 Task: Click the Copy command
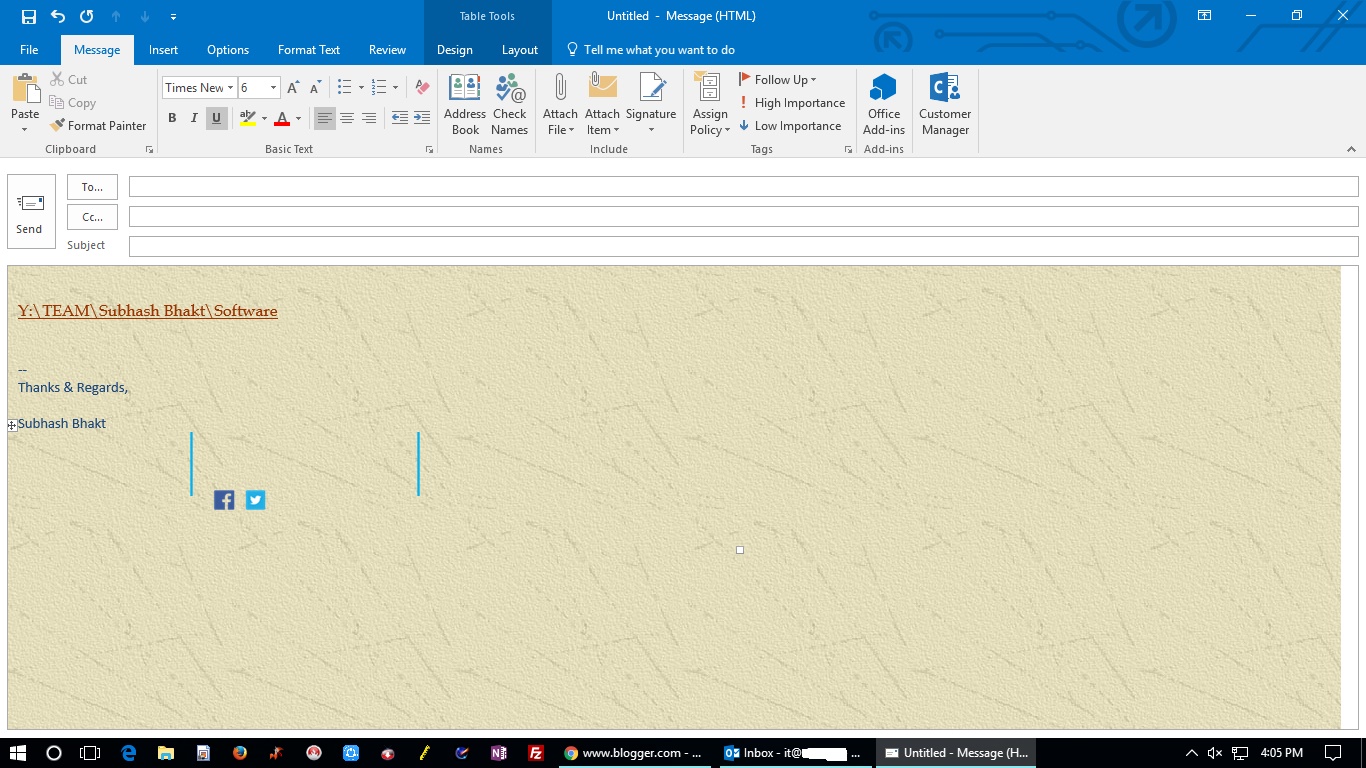[72, 103]
